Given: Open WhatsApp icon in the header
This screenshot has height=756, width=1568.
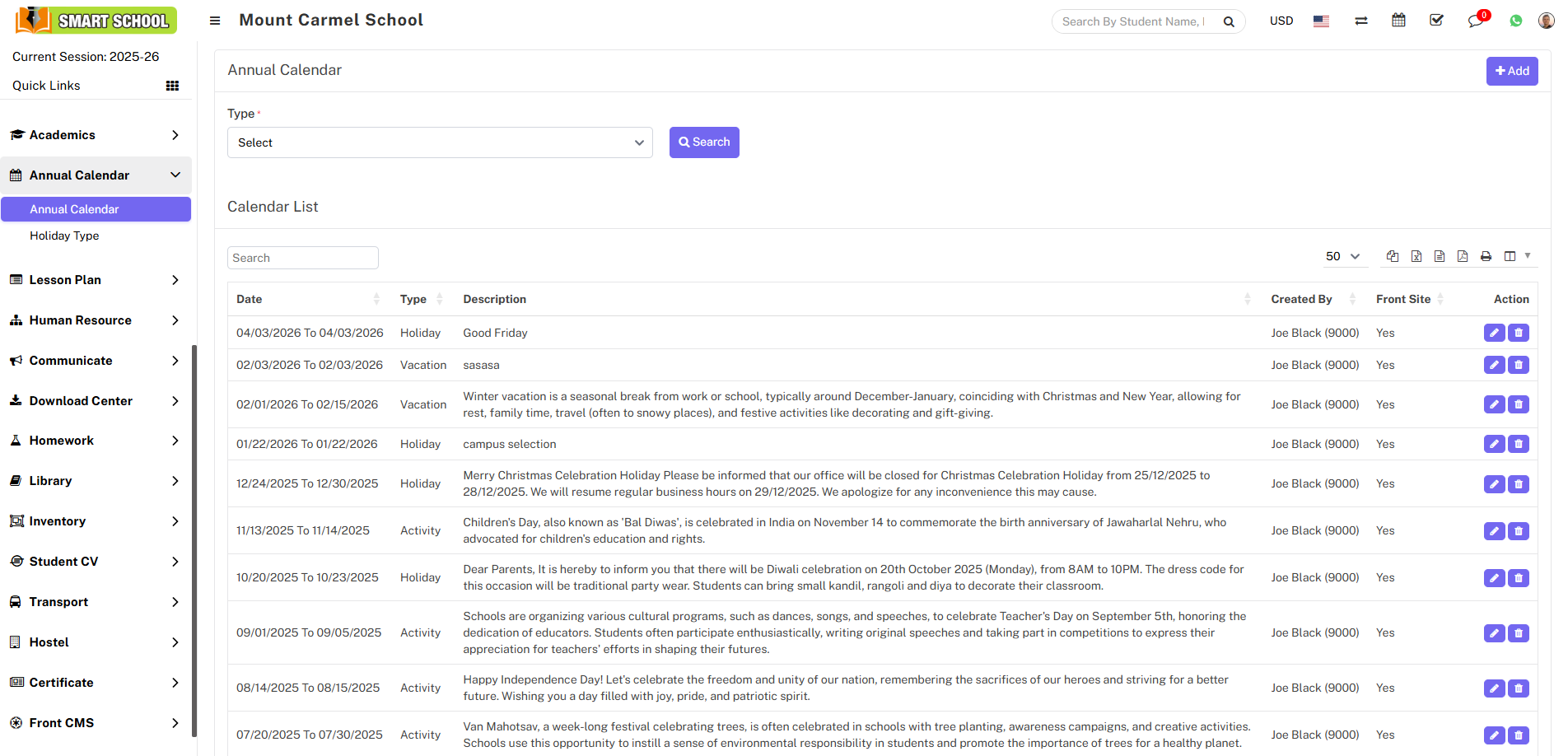Looking at the screenshot, I should (x=1515, y=21).
